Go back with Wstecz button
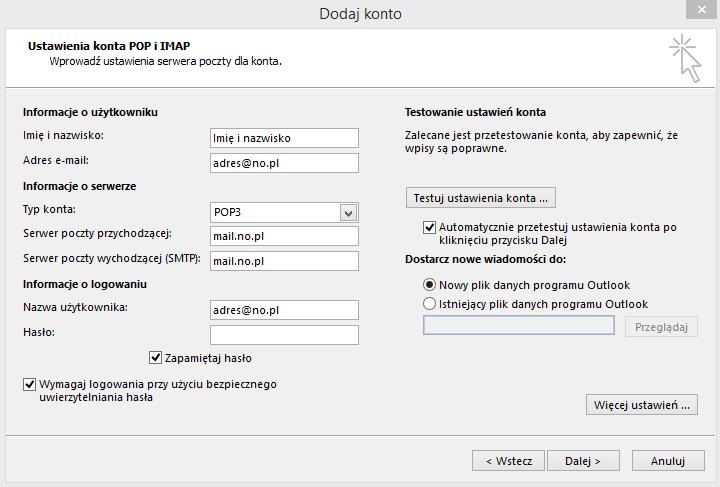720x487 pixels. coord(508,461)
